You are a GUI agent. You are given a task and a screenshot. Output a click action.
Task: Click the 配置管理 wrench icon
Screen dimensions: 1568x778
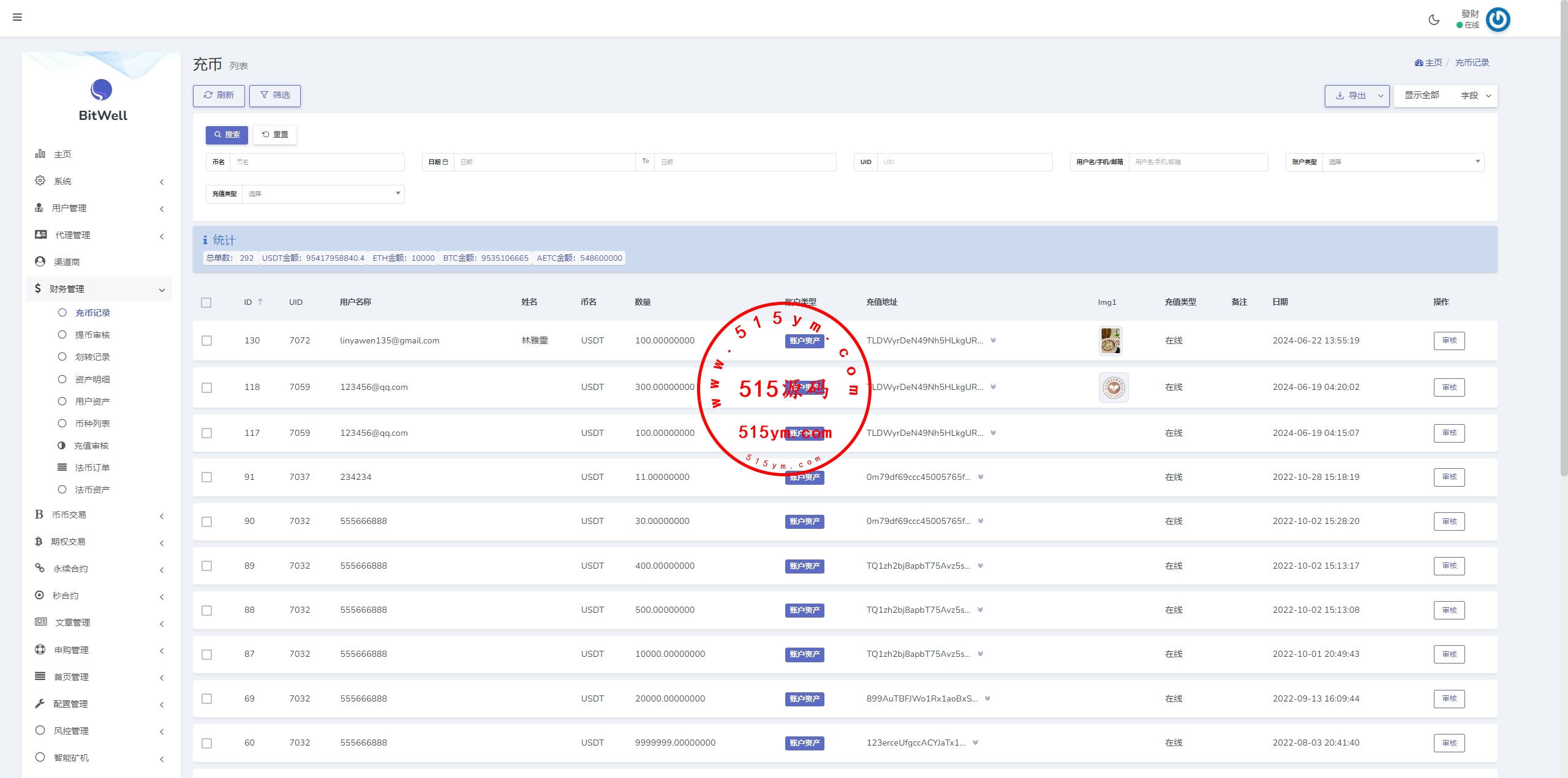click(x=40, y=703)
